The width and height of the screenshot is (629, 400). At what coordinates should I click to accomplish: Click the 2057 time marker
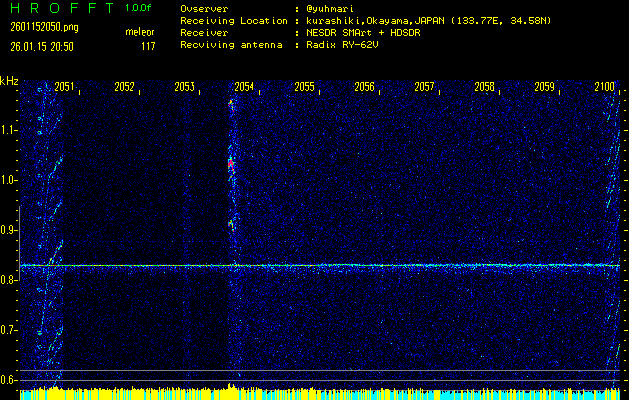tap(424, 87)
